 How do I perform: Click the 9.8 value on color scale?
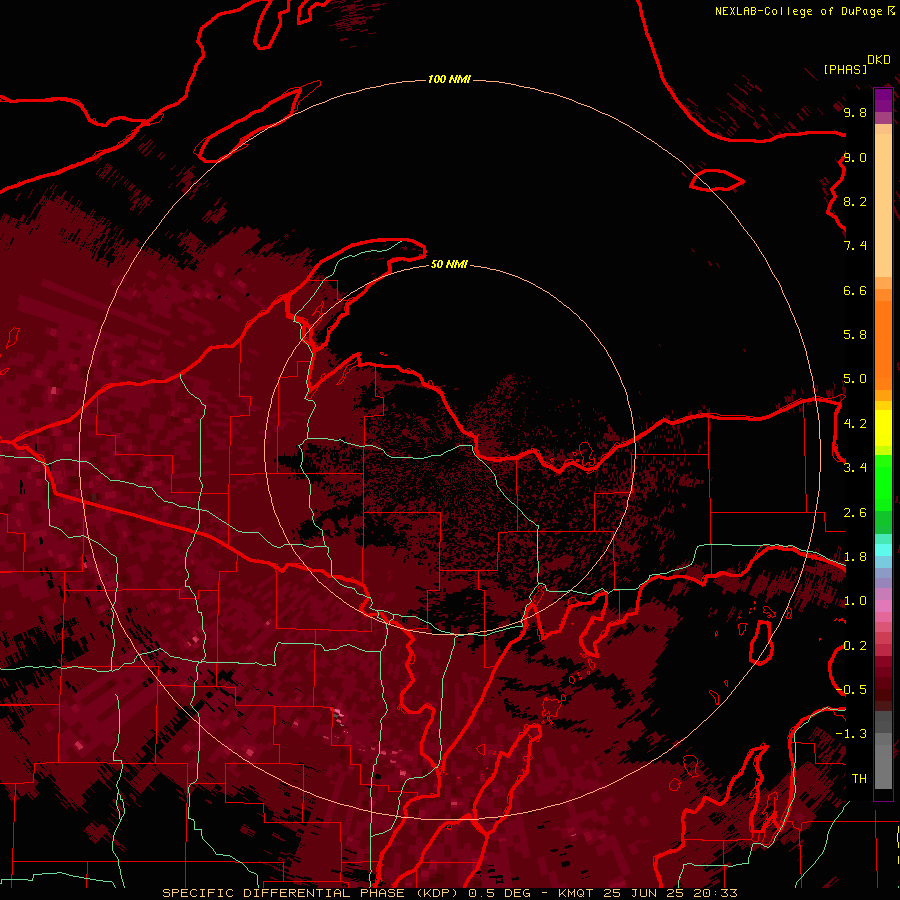point(855,112)
